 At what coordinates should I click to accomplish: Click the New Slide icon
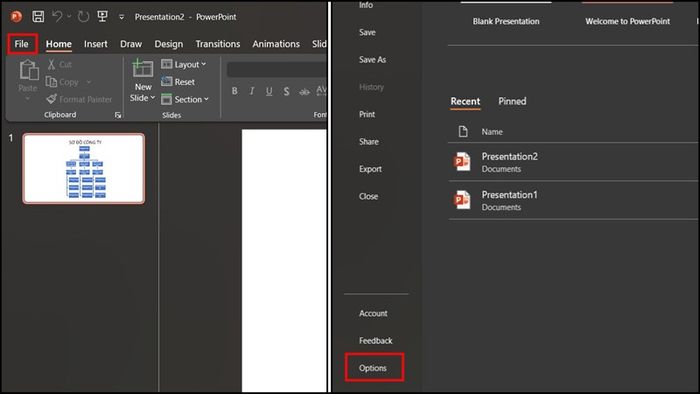click(143, 69)
